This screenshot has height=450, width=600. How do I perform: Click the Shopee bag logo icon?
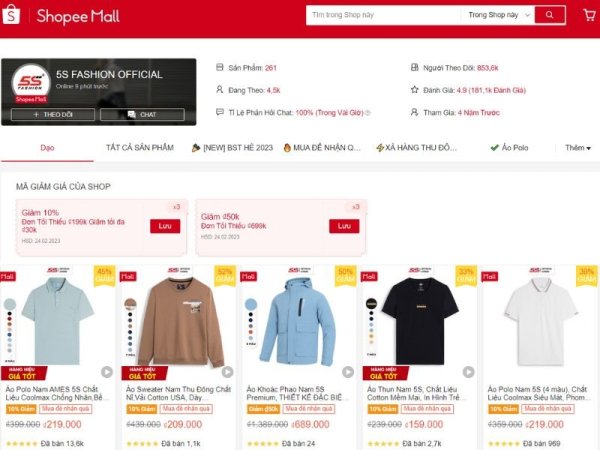(x=11, y=15)
